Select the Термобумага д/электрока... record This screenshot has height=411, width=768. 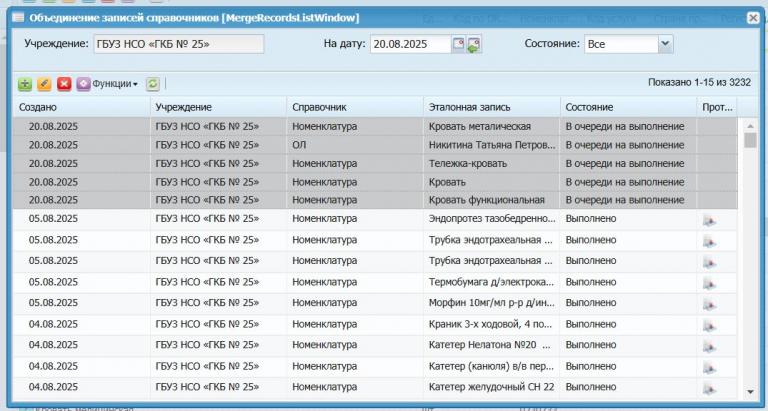point(375,282)
